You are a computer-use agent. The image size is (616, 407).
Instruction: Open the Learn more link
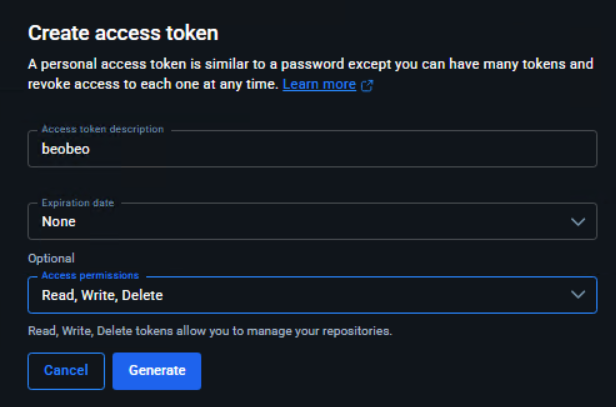pyautogui.click(x=318, y=85)
